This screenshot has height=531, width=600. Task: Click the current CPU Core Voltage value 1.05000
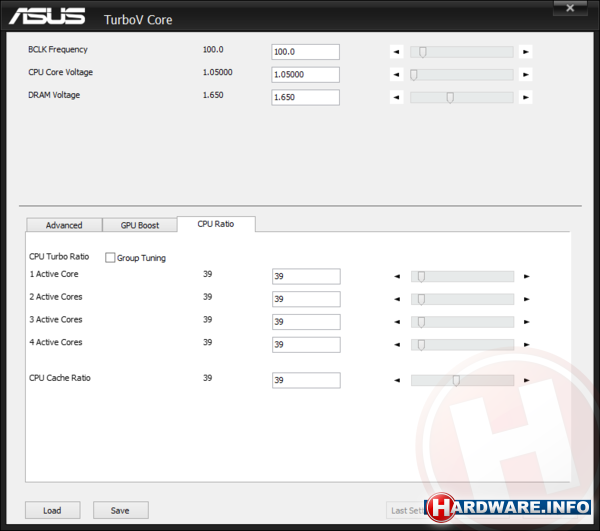pos(217,72)
